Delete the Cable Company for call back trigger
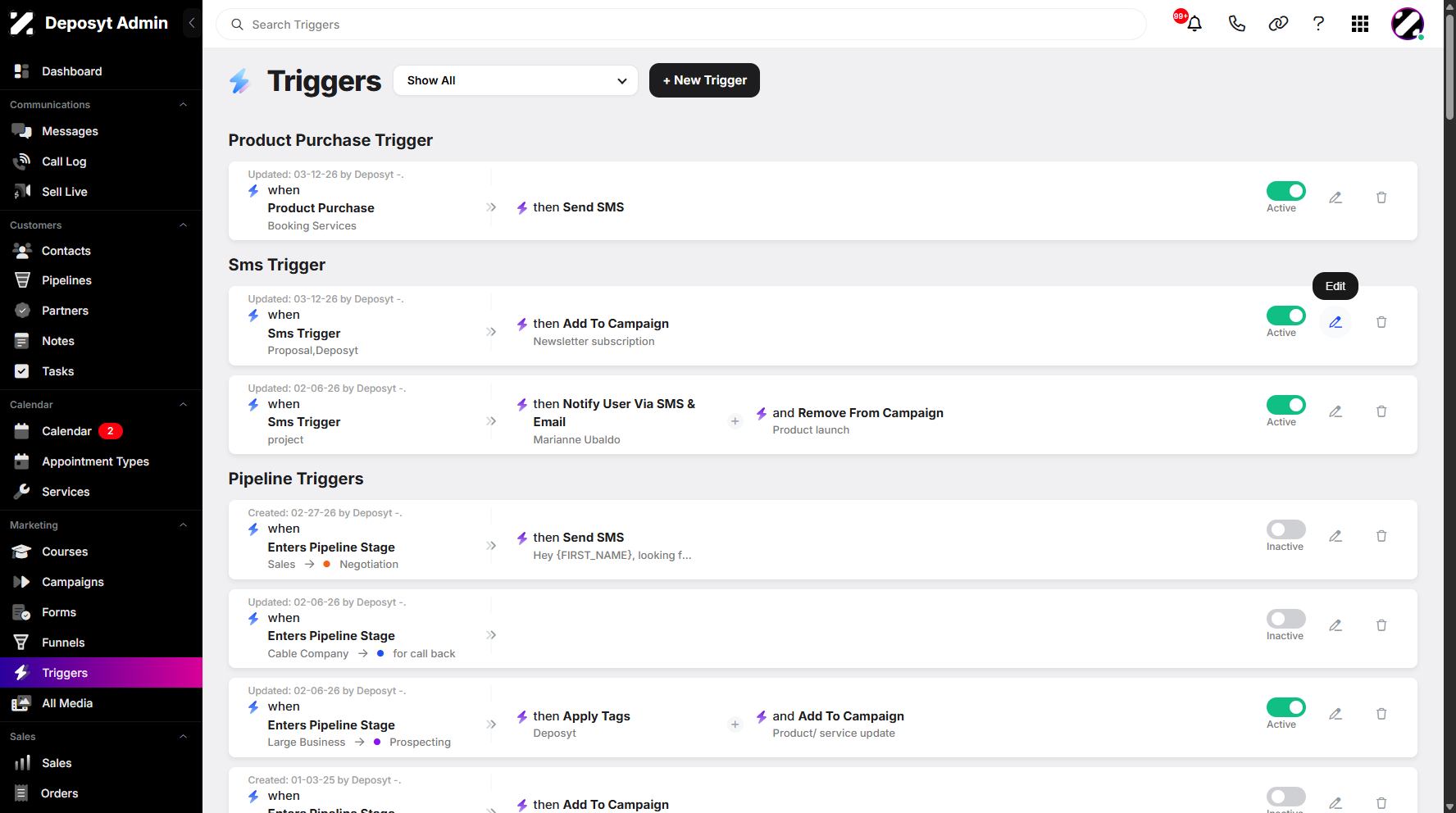 [x=1381, y=625]
